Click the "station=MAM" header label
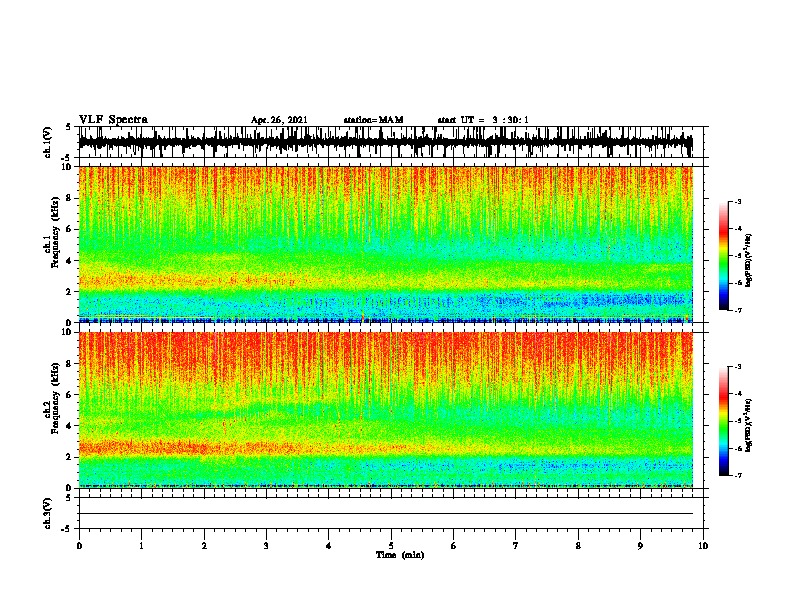This screenshot has width=792, height=612. 373,120
